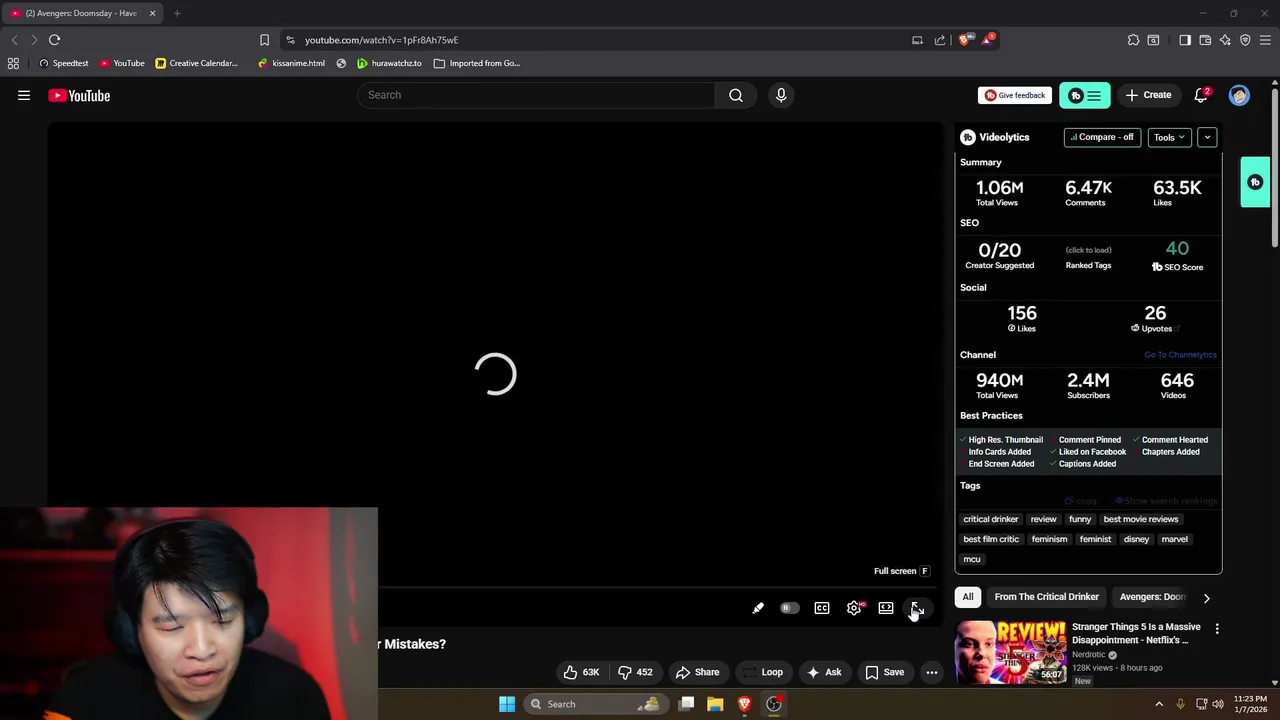Open the account avatar menu

[1239, 95]
